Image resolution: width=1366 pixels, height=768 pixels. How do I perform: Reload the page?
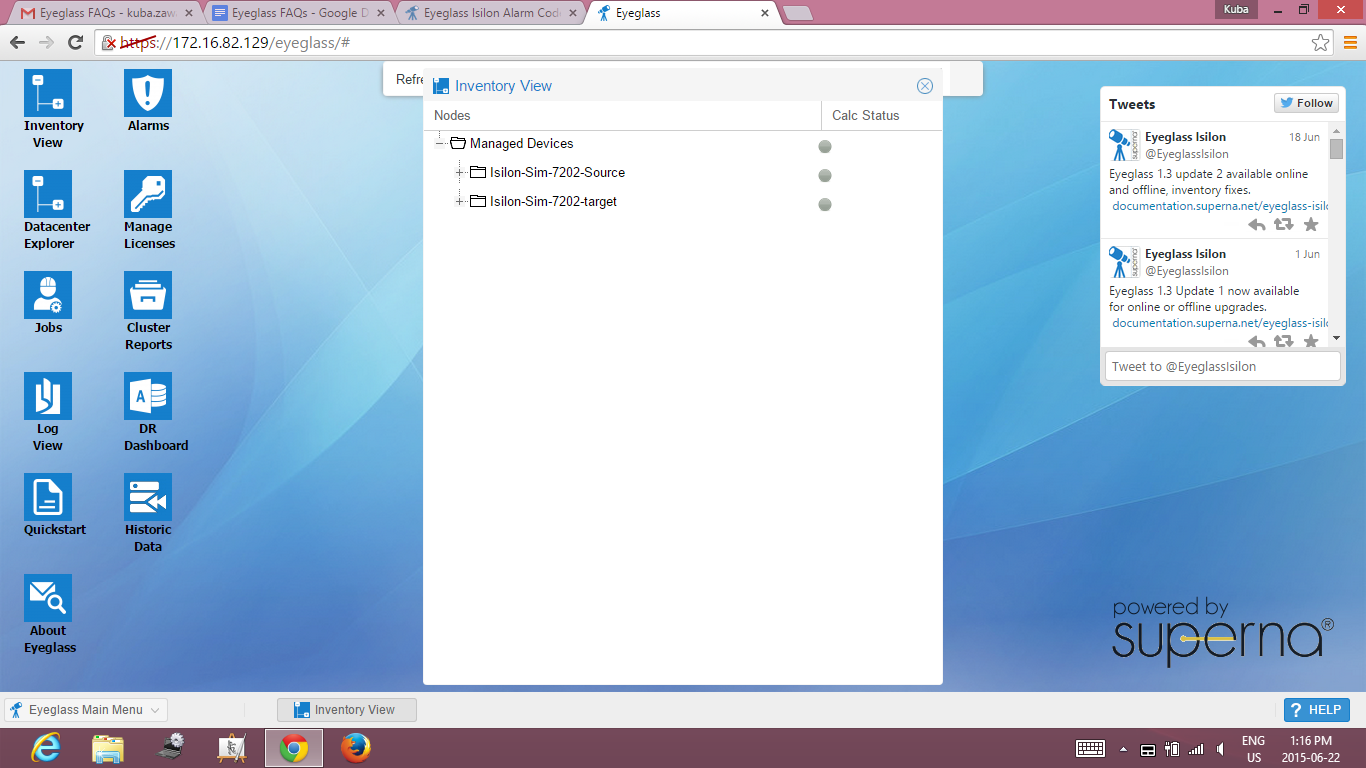coord(75,42)
